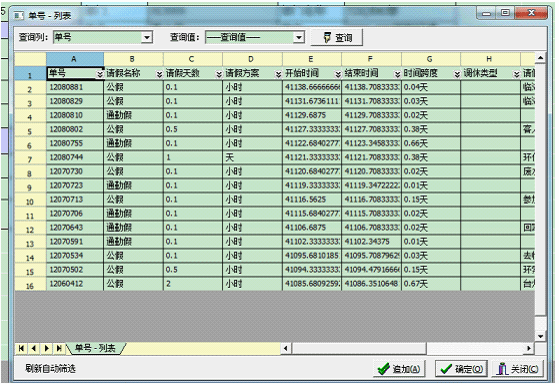This screenshot has width=559, height=384.
Task: Go to previous sheet navigation arrow
Action: click(x=34, y=348)
